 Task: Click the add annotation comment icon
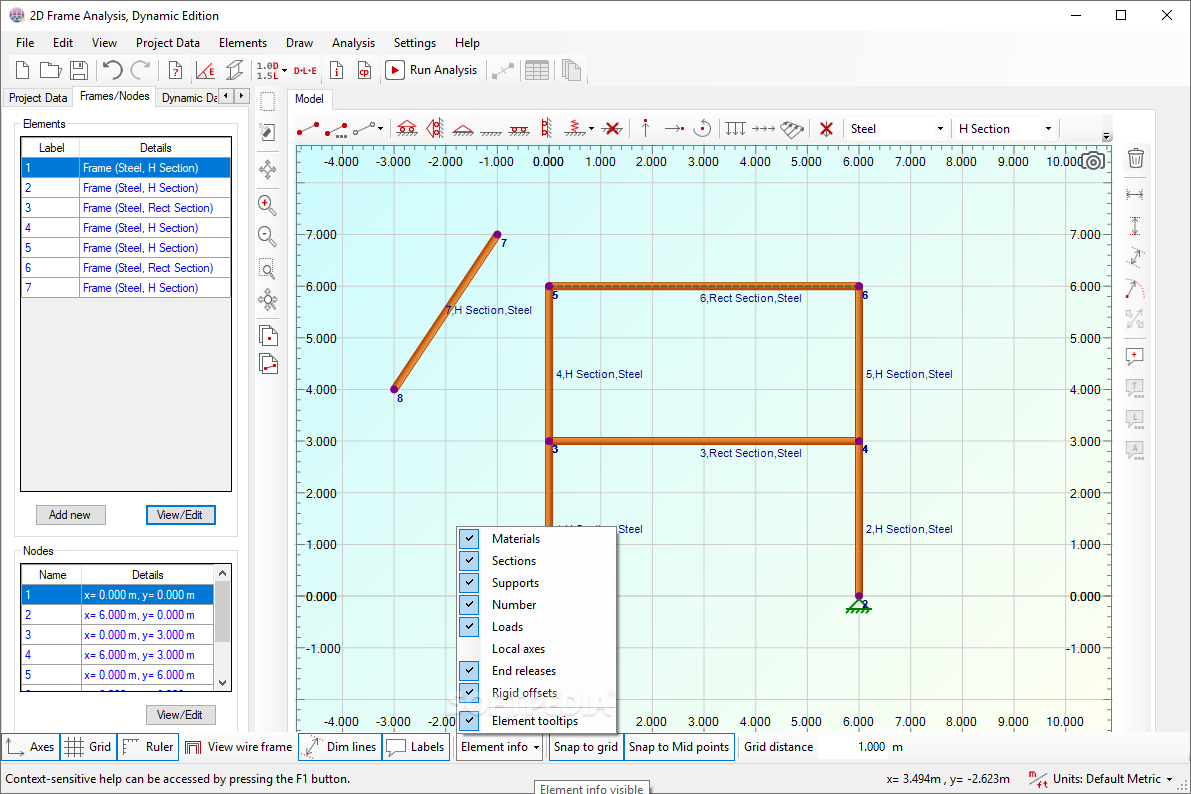tap(1135, 356)
